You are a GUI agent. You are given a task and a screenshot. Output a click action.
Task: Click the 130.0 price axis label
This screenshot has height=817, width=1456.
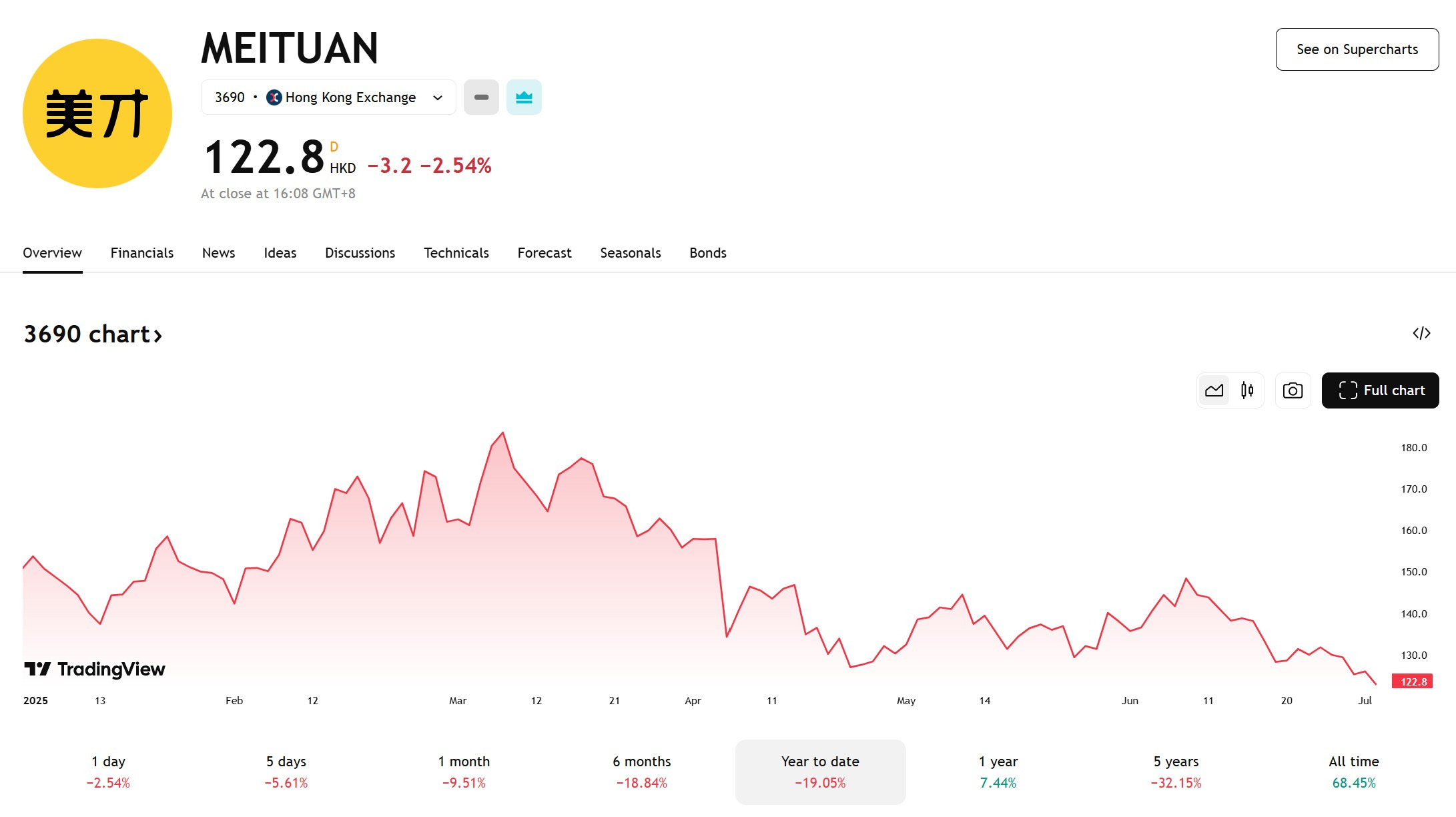click(x=1414, y=655)
